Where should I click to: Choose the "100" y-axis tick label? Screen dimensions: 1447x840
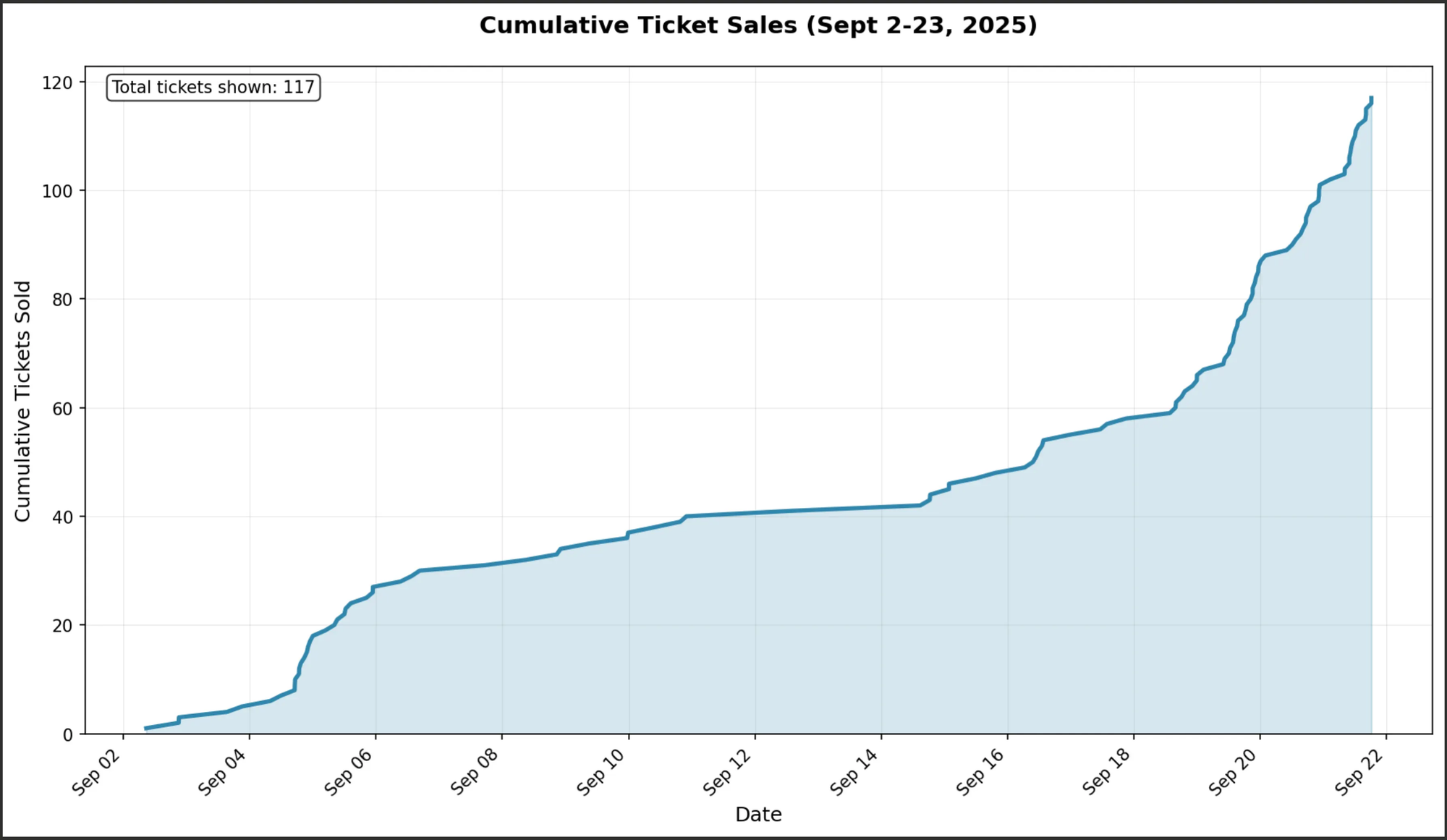58,191
